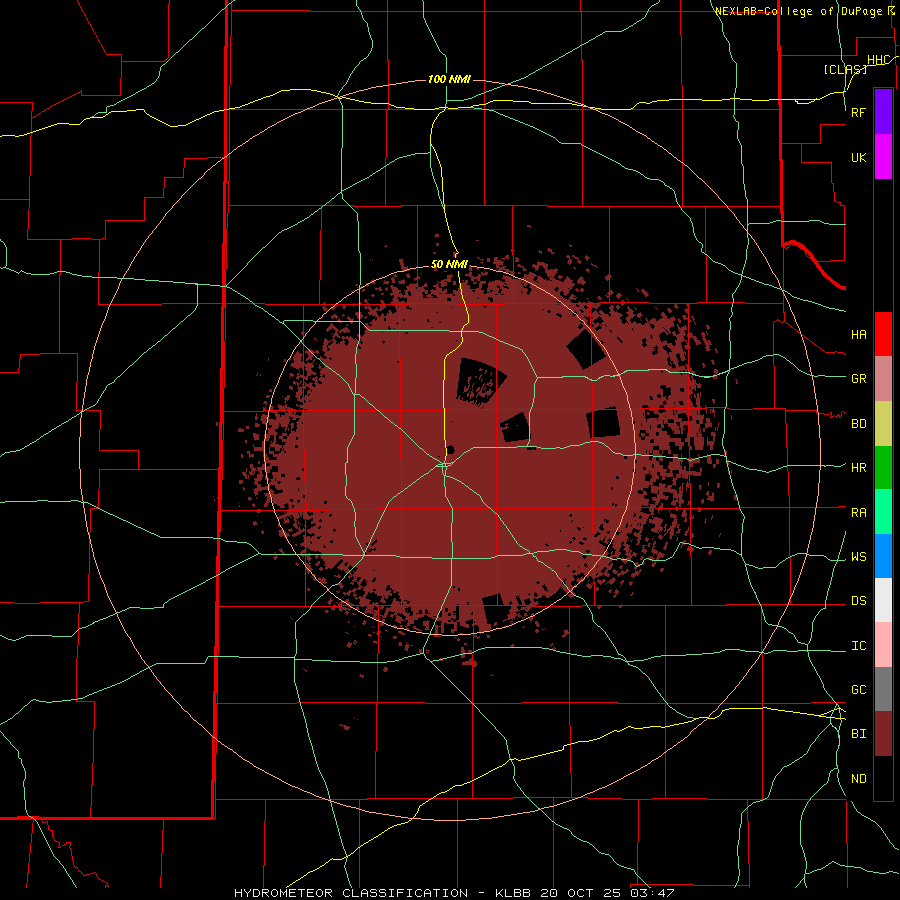
Task: Click the BD legend label
Action: click(858, 424)
